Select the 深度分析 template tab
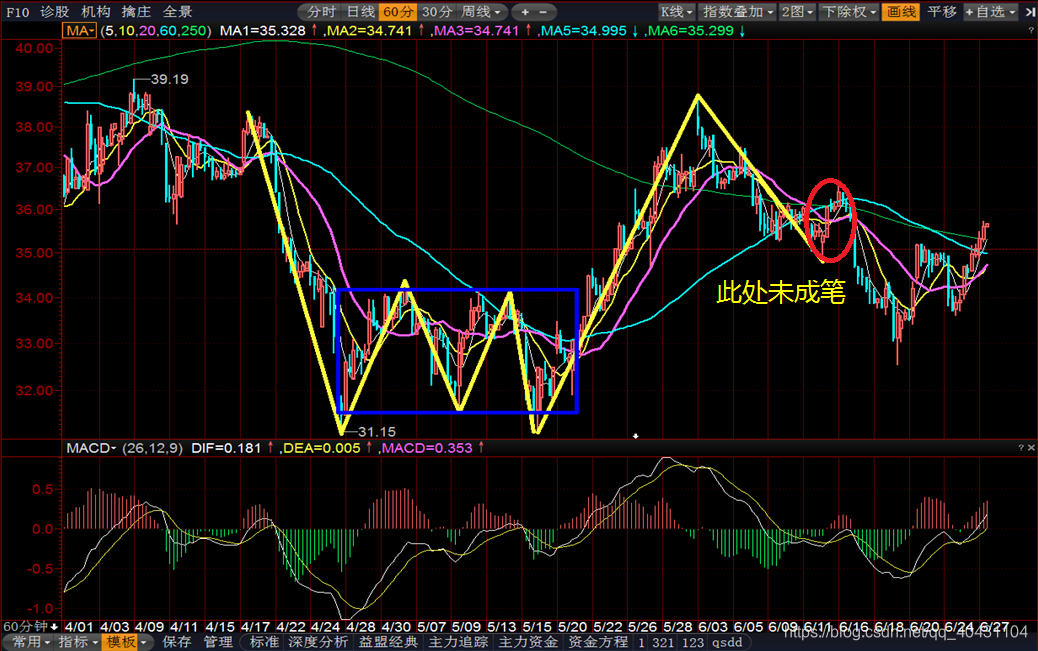 pos(318,642)
